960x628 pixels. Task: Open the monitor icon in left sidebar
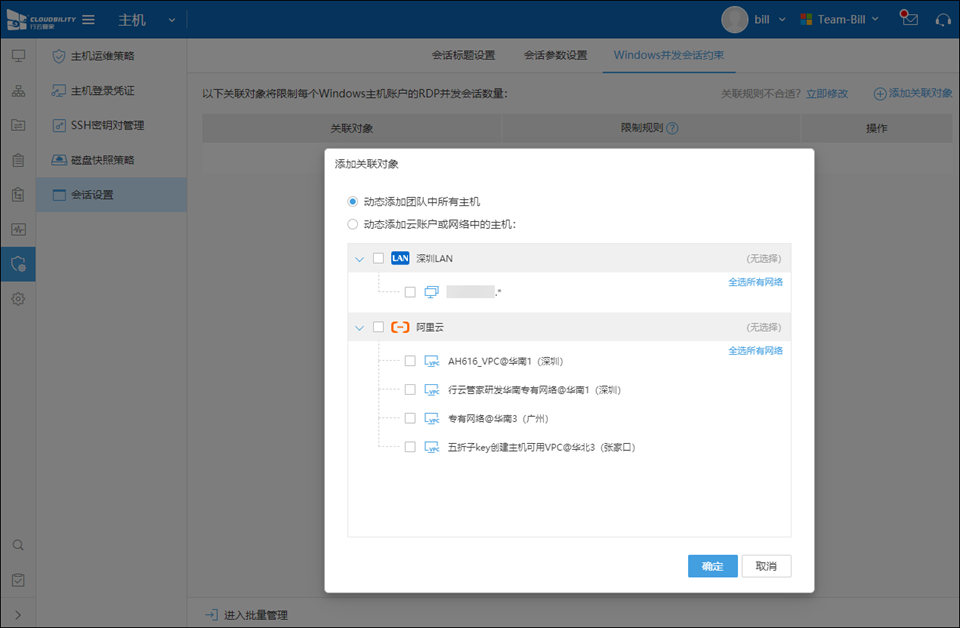pos(18,56)
